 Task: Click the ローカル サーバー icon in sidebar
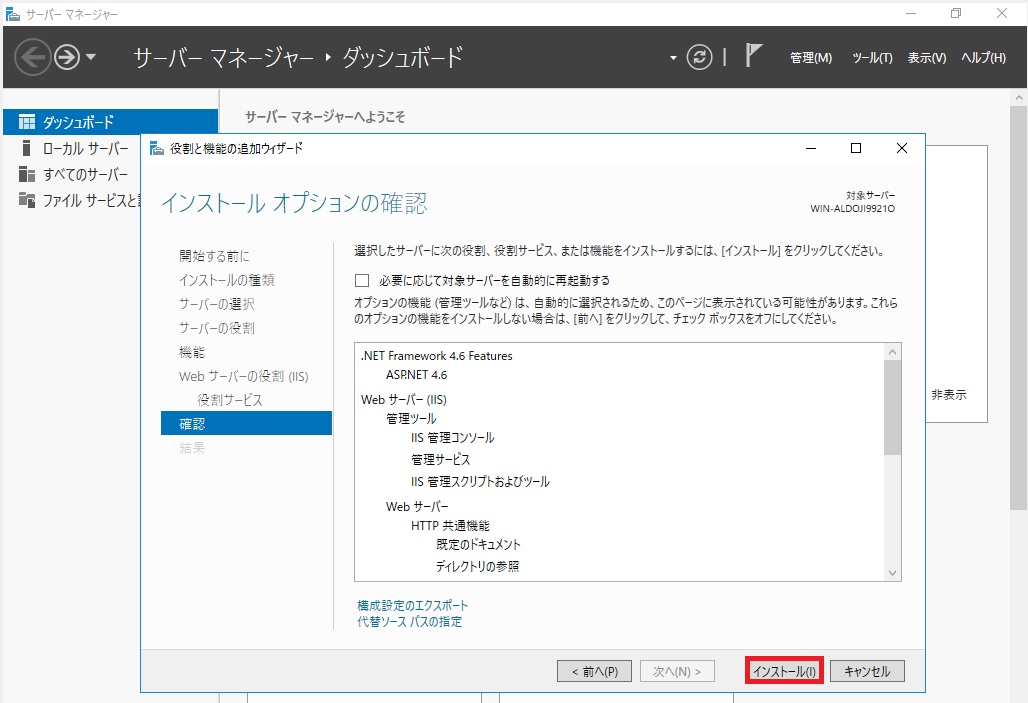tap(26, 148)
